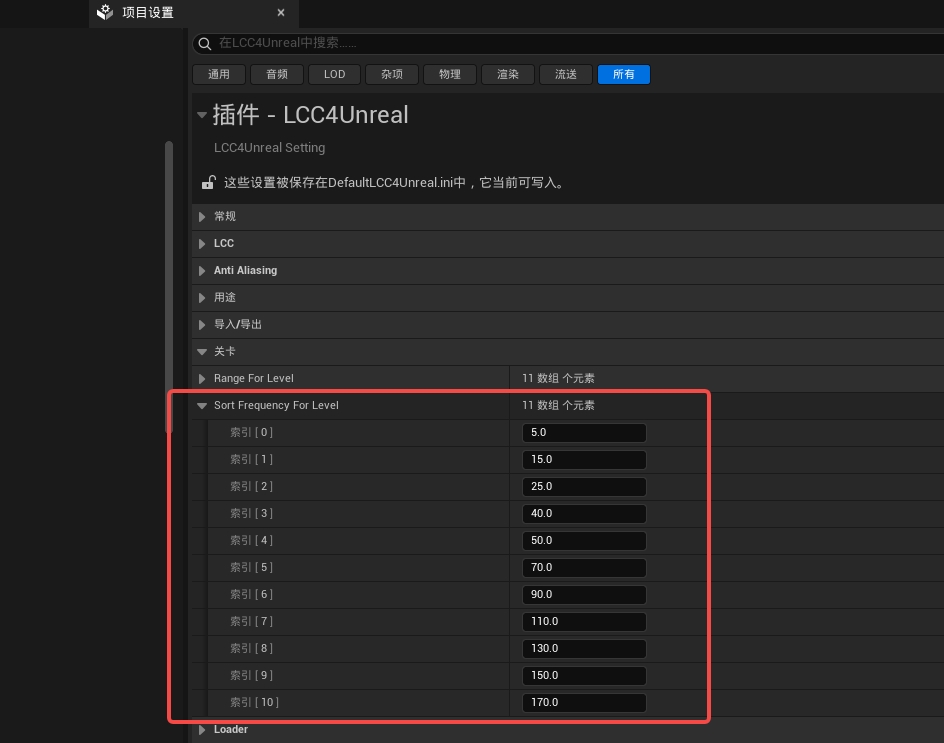Screen dimensions: 944x743
Task: Click the 索引 [2] value field 25.0
Action: [x=584, y=487]
